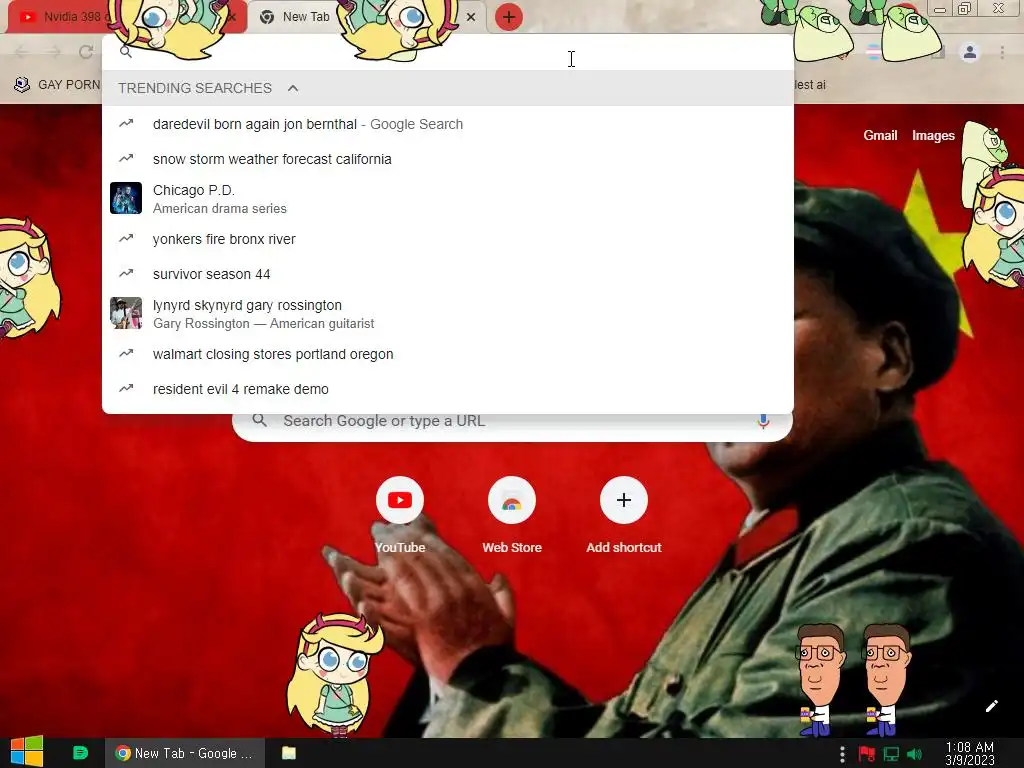Click trending arrow icon beside resident evil 4
This screenshot has height=768, width=1024.
click(x=126, y=388)
